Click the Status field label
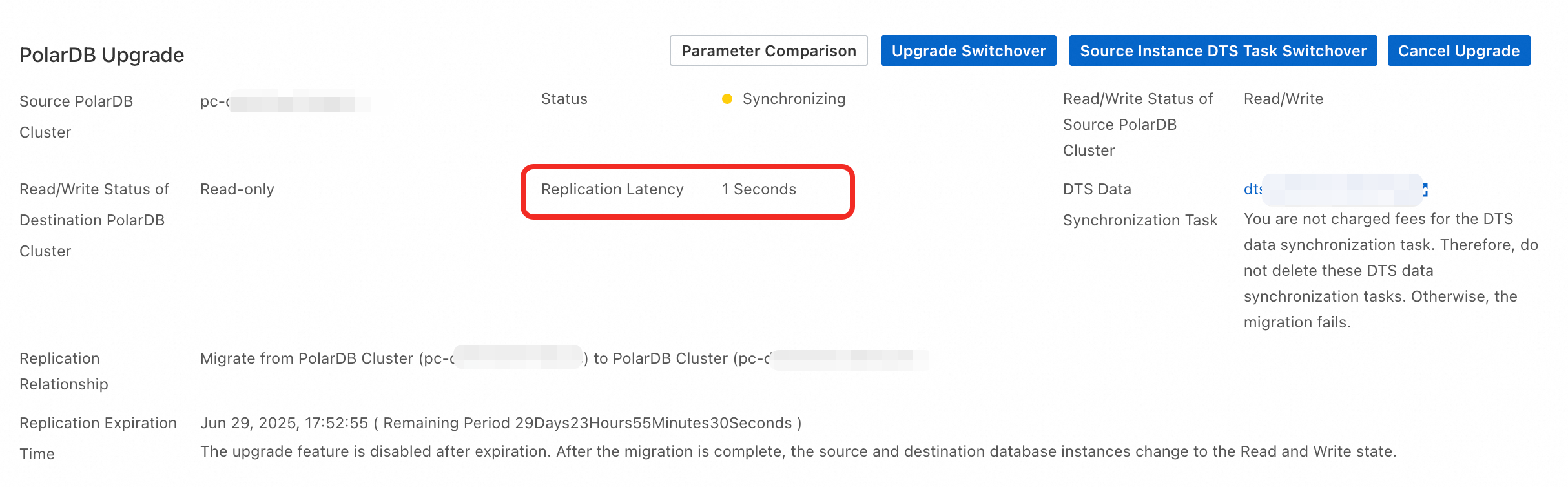The image size is (1568, 487). pyautogui.click(x=564, y=99)
